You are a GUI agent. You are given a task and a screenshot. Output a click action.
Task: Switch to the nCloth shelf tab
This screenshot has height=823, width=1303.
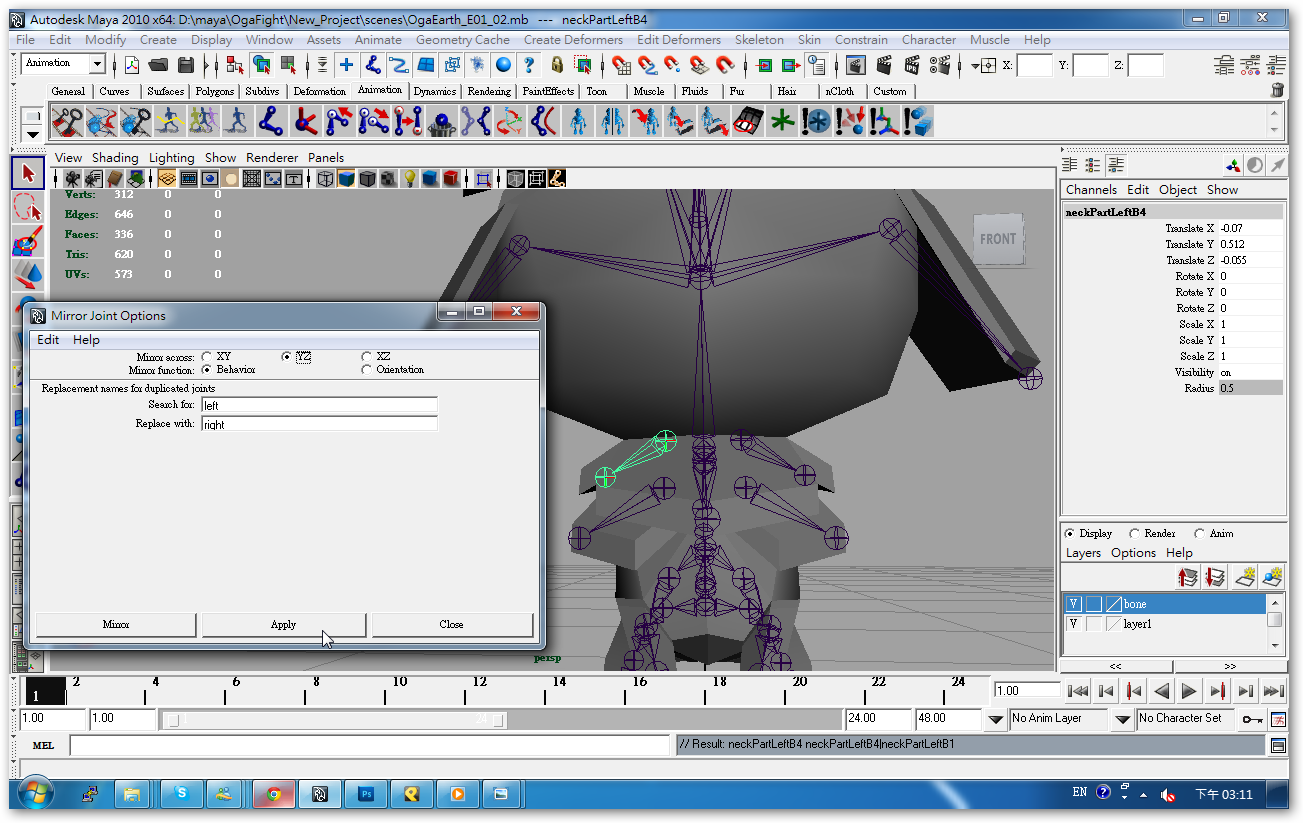pyautogui.click(x=841, y=90)
